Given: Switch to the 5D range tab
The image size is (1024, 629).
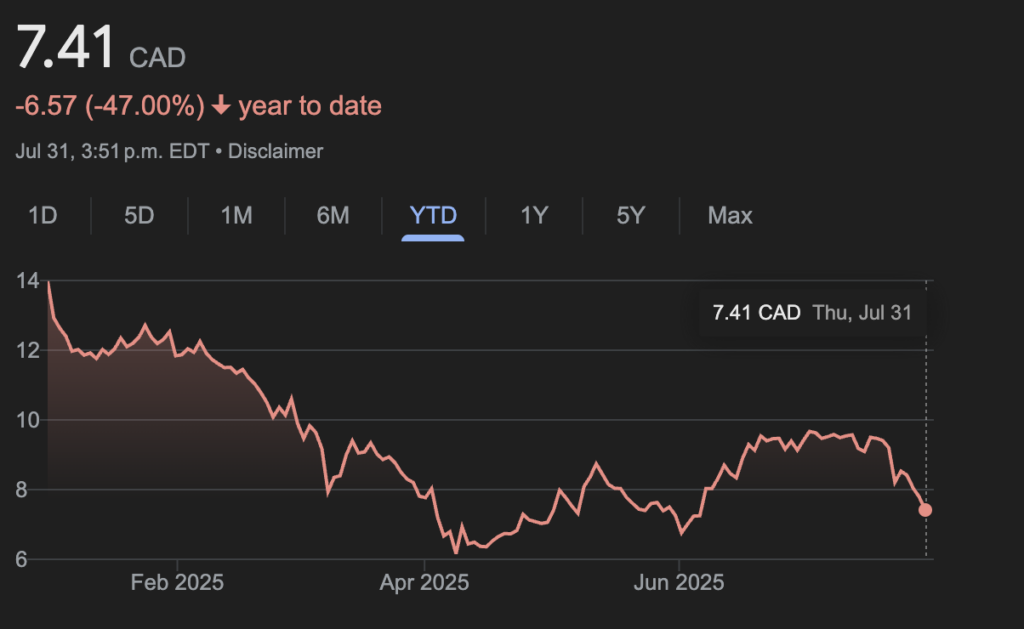Looking at the screenshot, I should click(x=139, y=215).
